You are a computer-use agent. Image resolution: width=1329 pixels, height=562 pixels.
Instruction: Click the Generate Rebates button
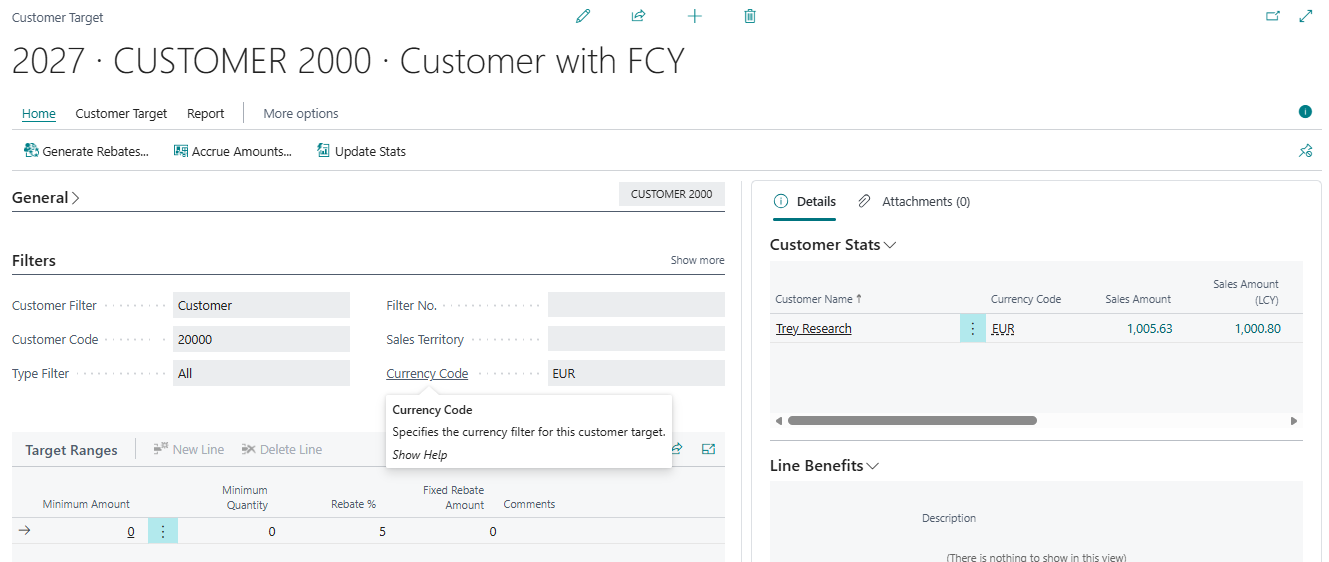(86, 152)
